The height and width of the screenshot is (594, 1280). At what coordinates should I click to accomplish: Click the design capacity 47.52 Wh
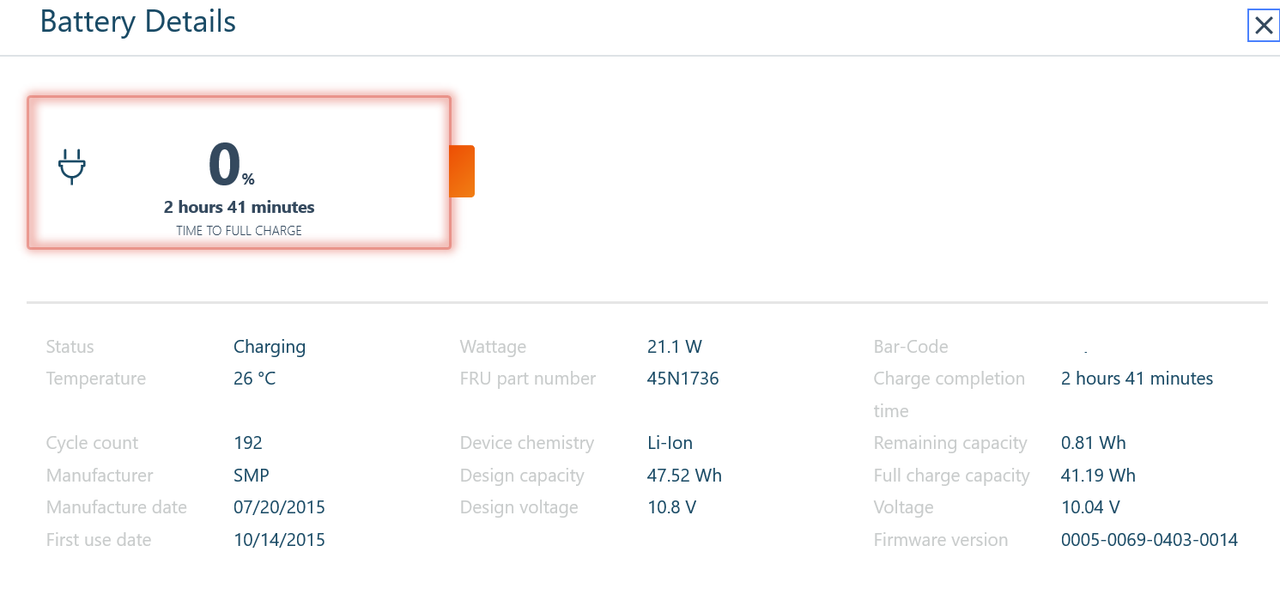[684, 475]
